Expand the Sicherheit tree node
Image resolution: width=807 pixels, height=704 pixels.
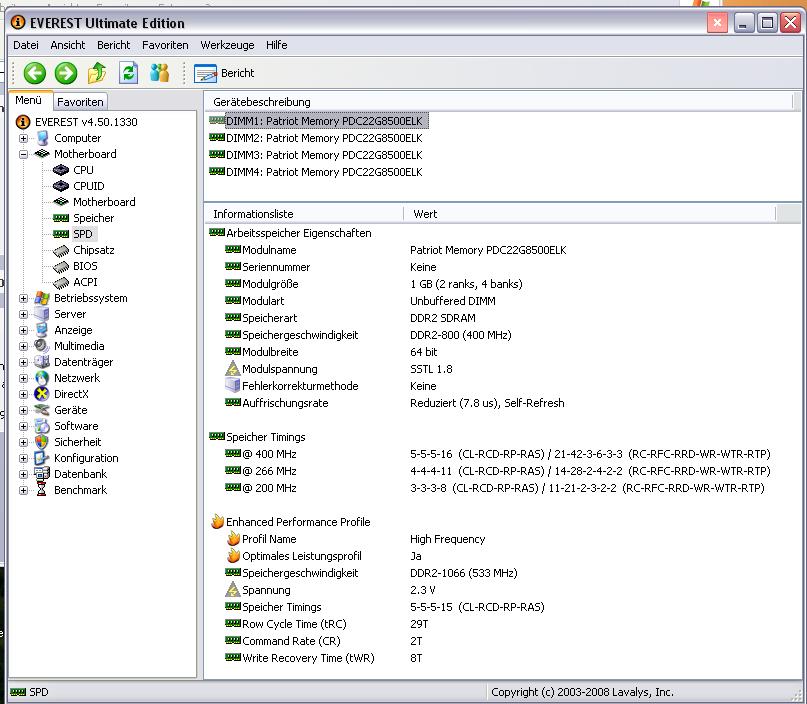point(23,443)
